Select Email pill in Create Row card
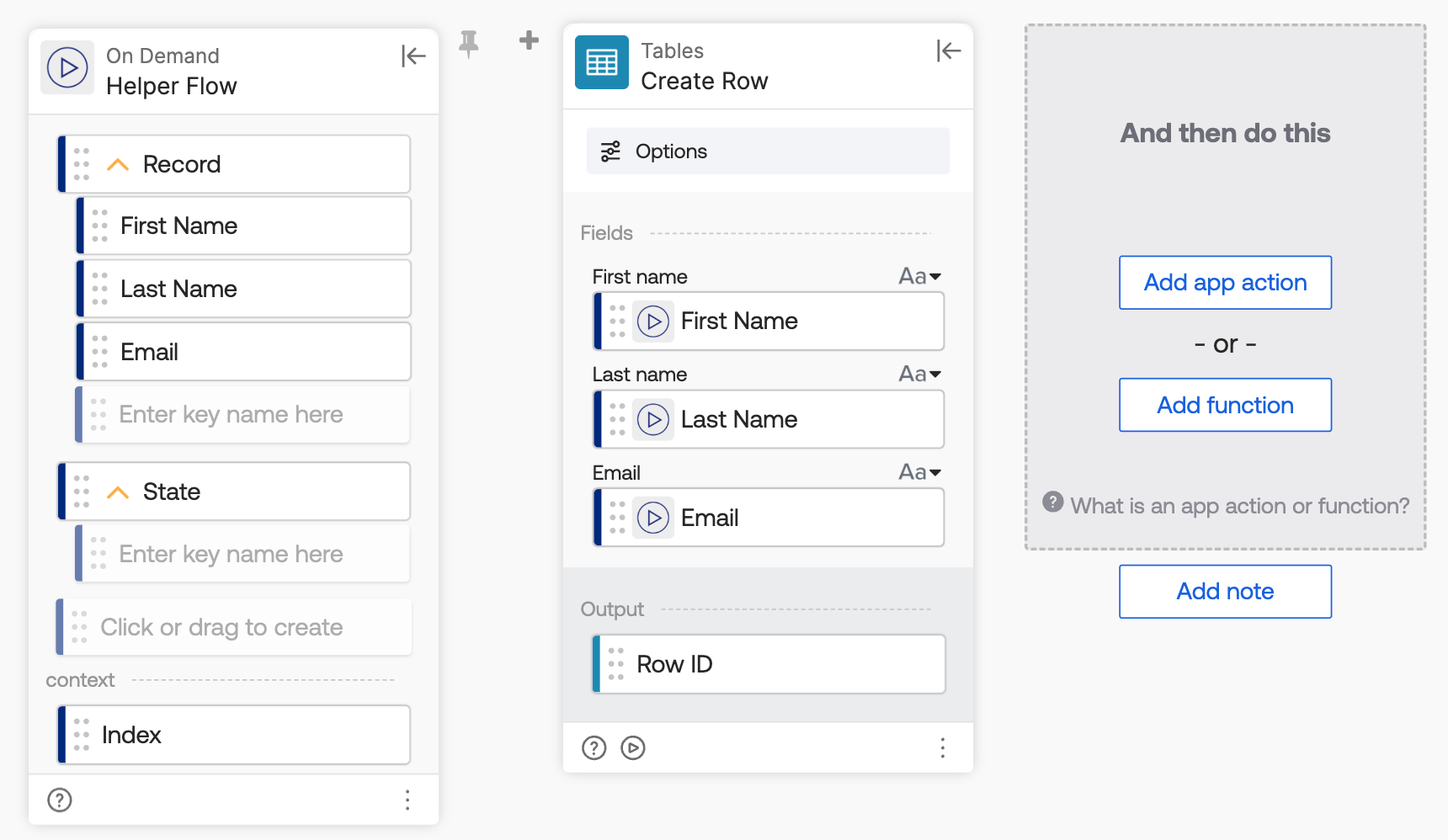 click(x=769, y=518)
